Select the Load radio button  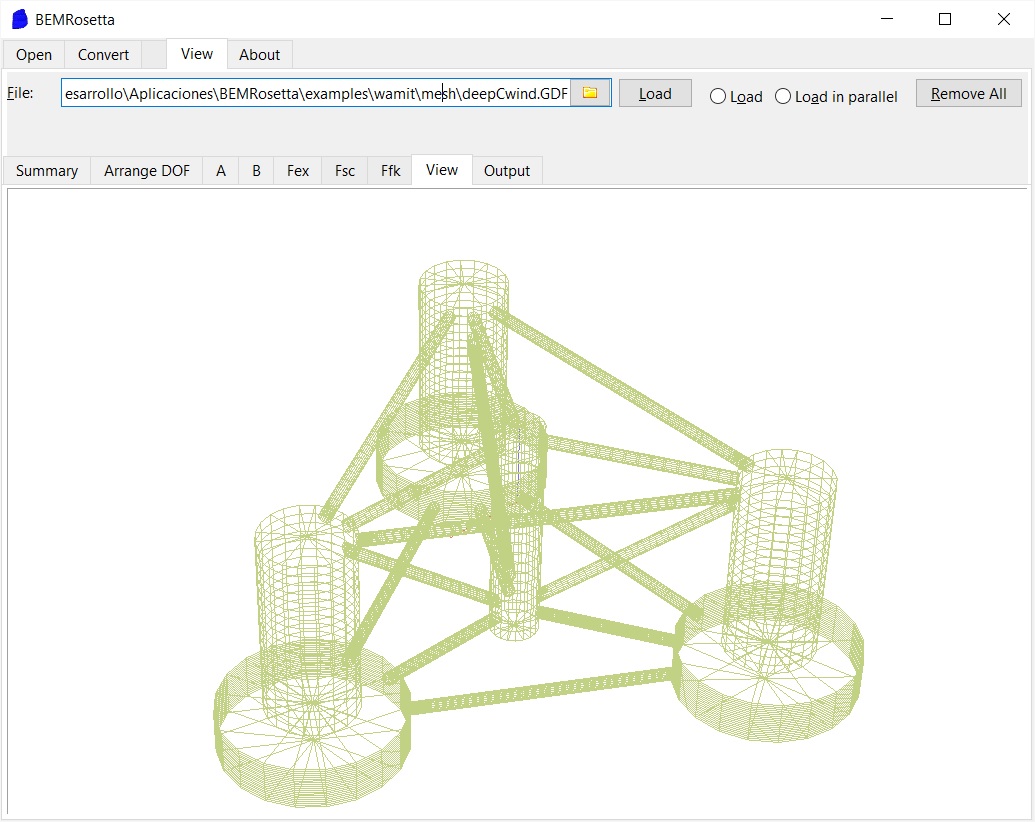point(718,96)
